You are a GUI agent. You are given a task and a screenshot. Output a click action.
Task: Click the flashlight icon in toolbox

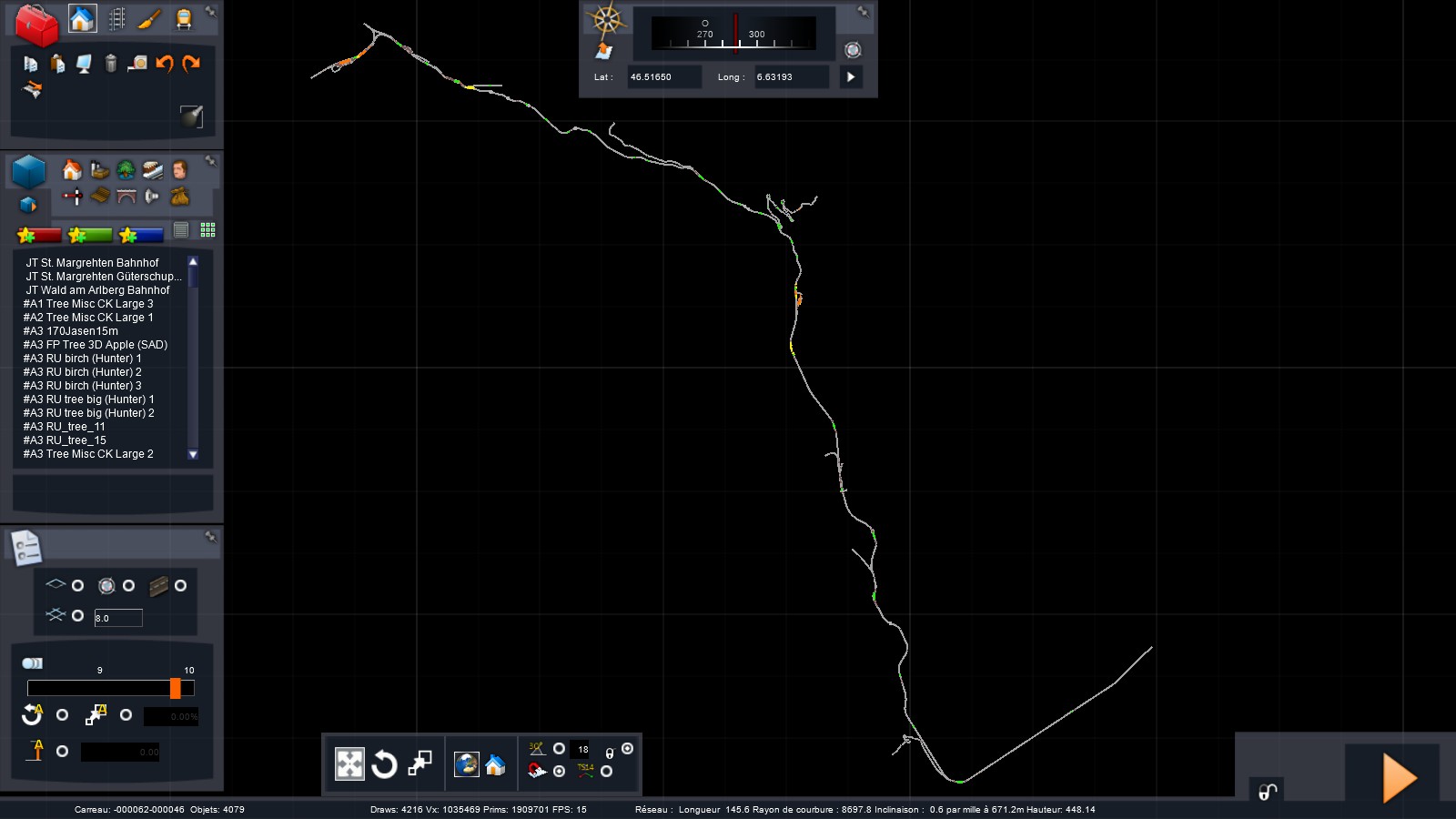pos(191,116)
